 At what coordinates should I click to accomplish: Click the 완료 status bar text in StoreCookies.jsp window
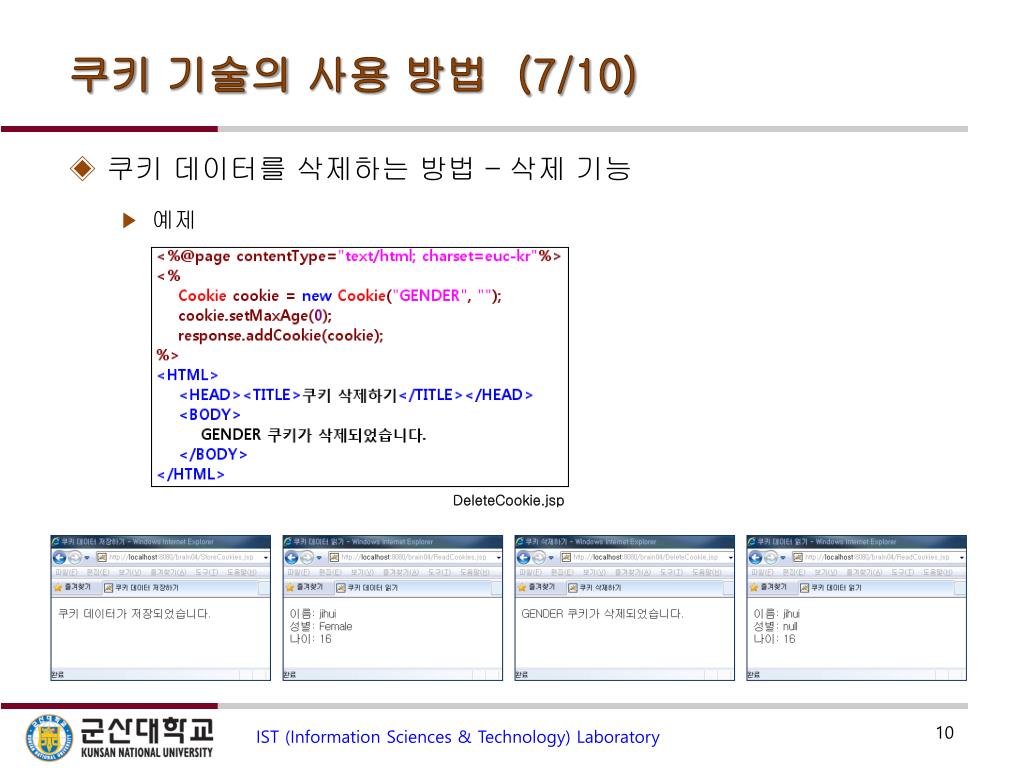pos(57,675)
